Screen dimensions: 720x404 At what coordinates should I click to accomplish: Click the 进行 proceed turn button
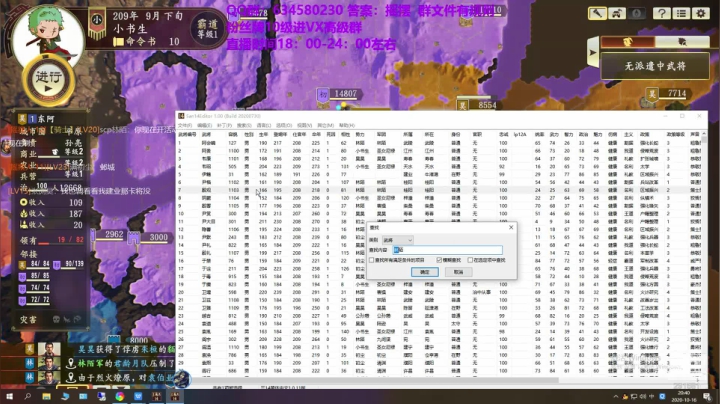[x=48, y=81]
